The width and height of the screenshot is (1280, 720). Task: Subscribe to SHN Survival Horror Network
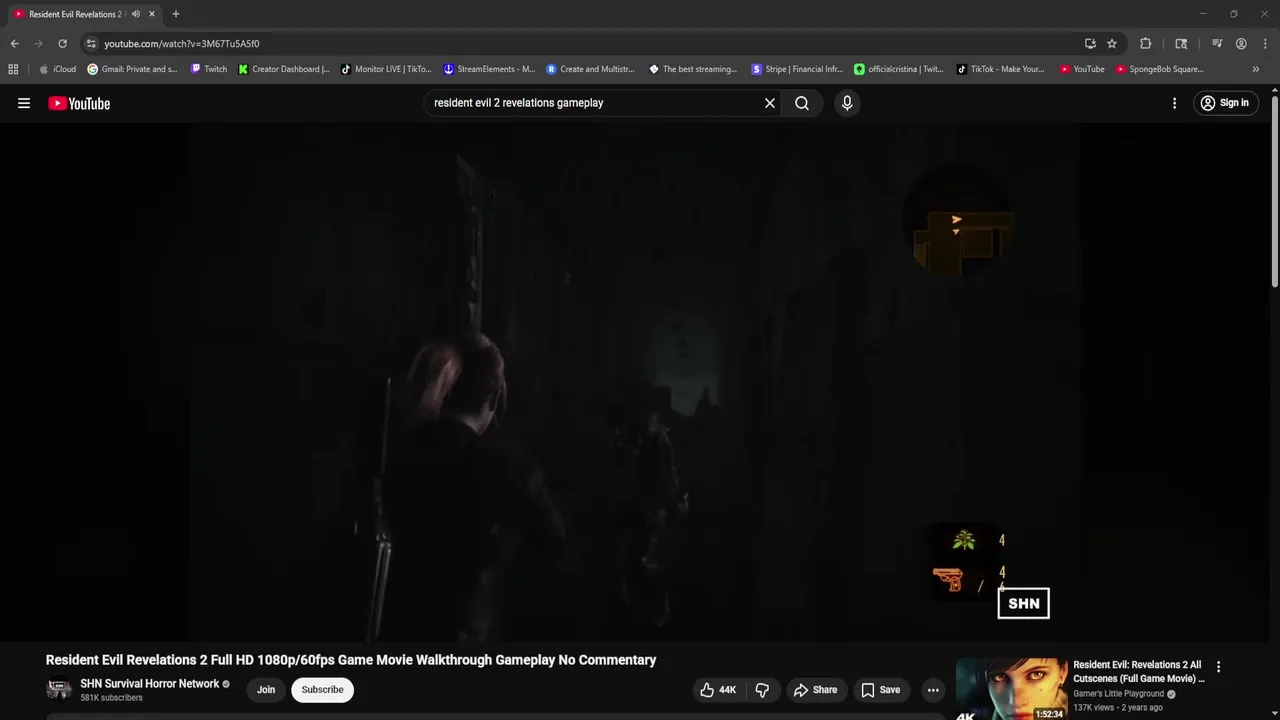point(322,690)
